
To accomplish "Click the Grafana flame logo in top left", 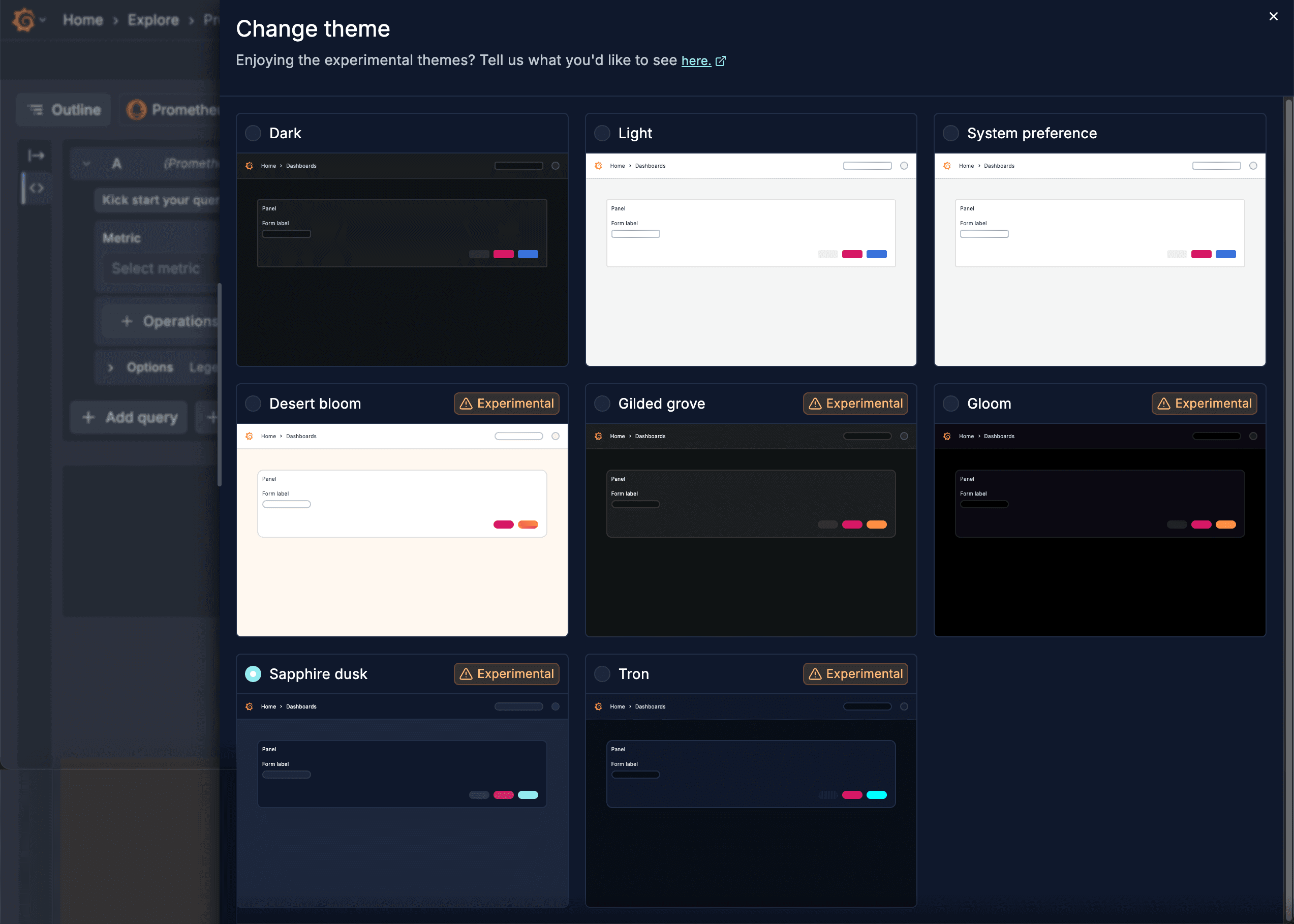I will 24,19.
